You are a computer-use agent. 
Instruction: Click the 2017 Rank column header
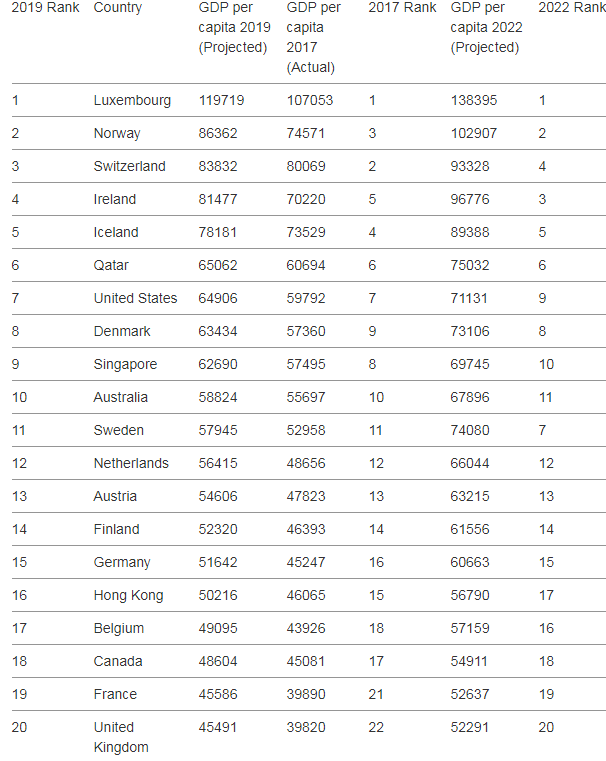[x=402, y=8]
